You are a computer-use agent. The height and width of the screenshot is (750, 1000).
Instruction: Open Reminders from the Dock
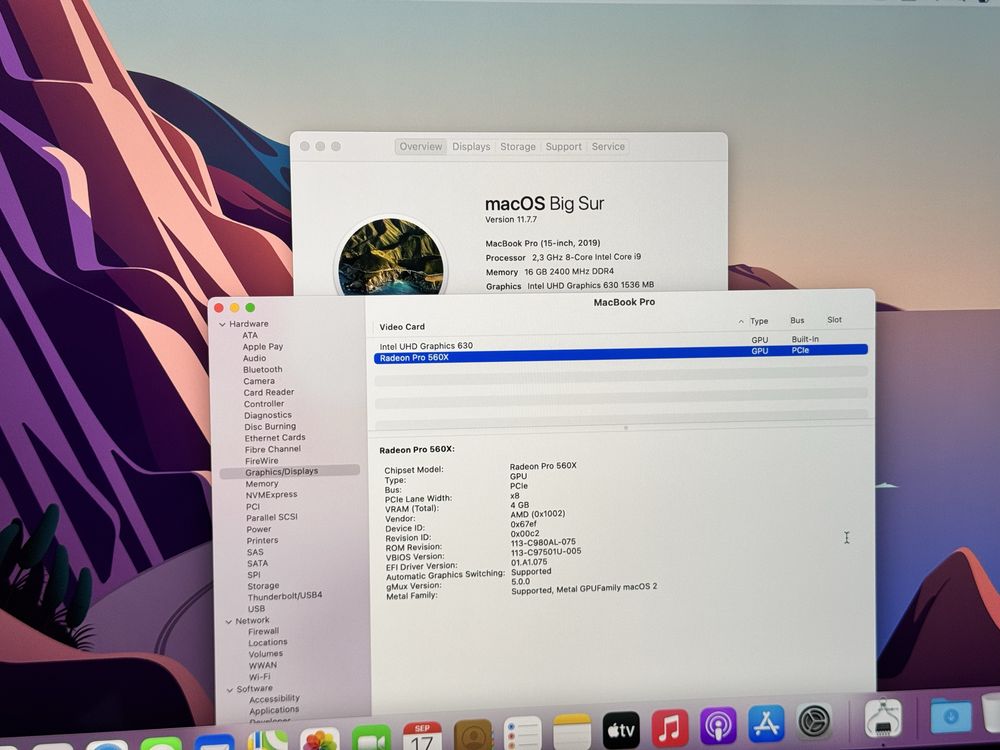522,733
